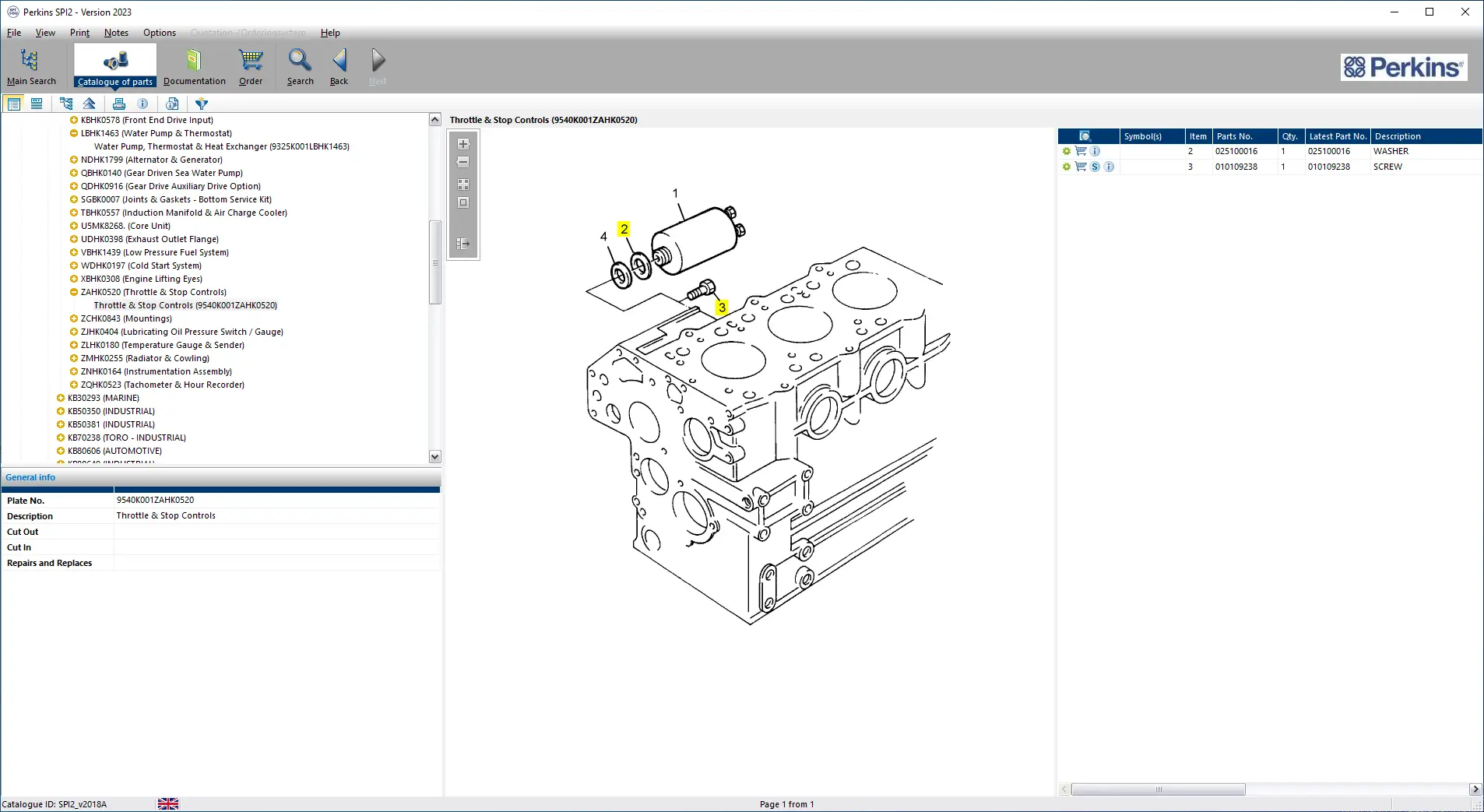The height and width of the screenshot is (812, 1484).
Task: Click the info icon for SCREW row
Action: point(1109,167)
